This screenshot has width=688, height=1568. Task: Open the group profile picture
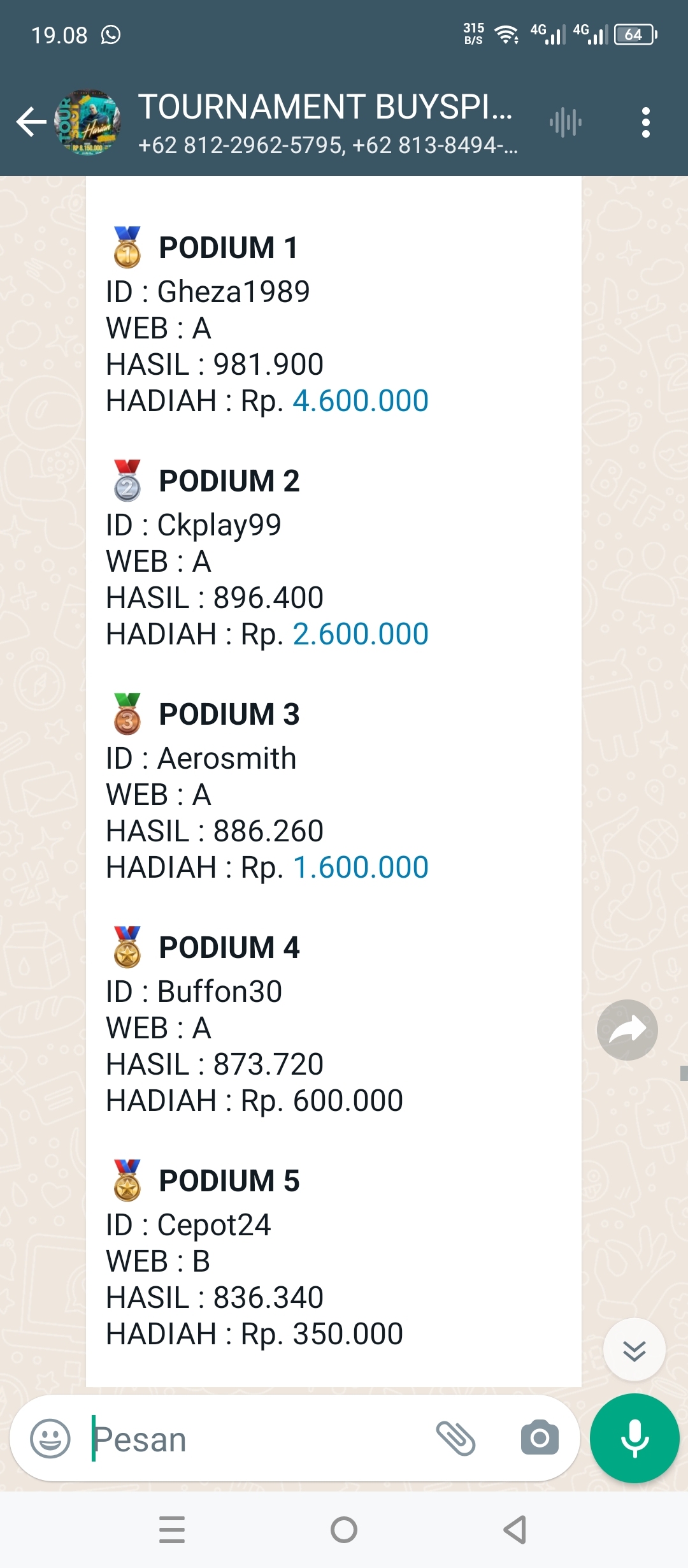[88, 122]
